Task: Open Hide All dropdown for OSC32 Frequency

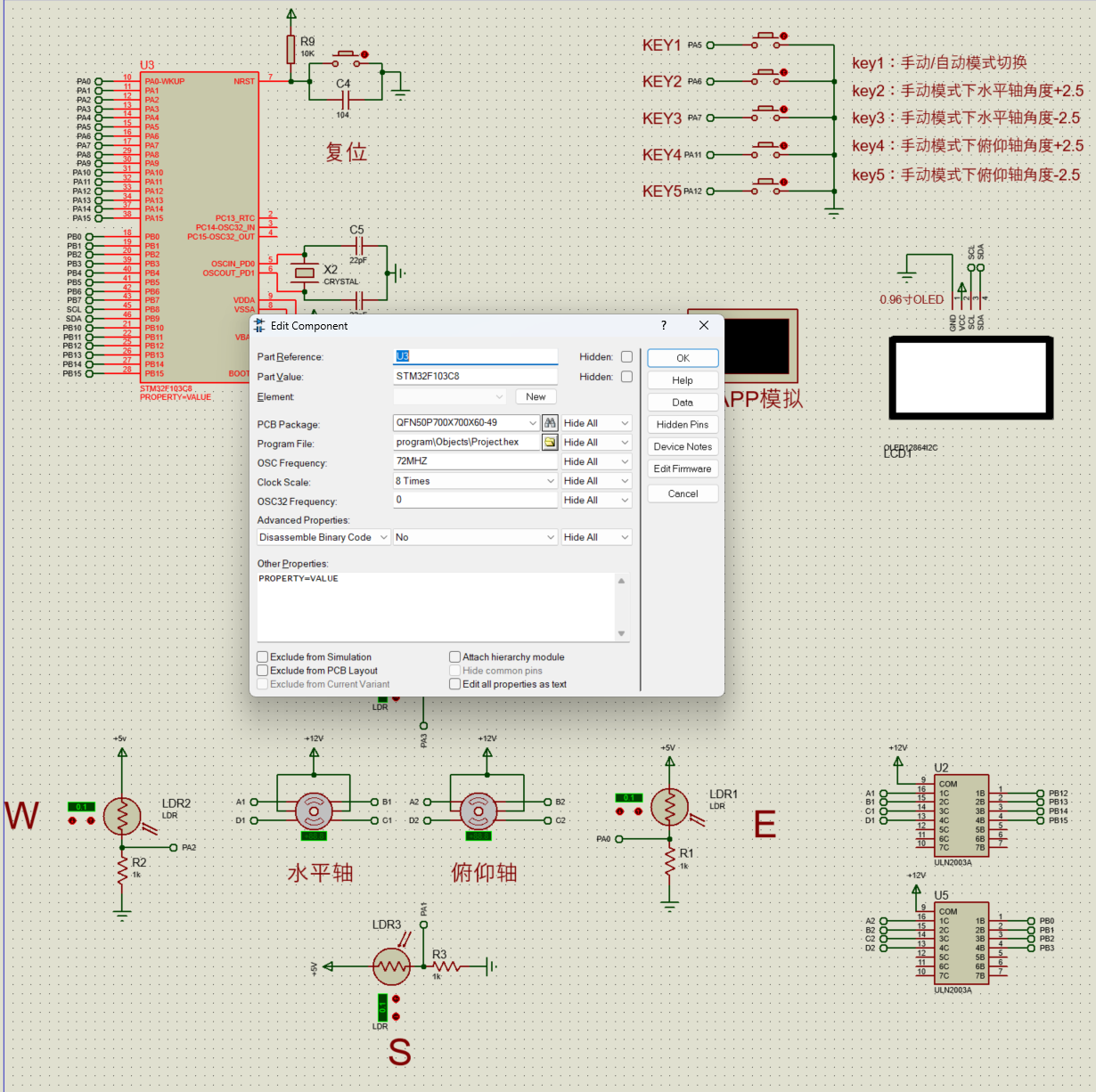Action: (x=596, y=501)
